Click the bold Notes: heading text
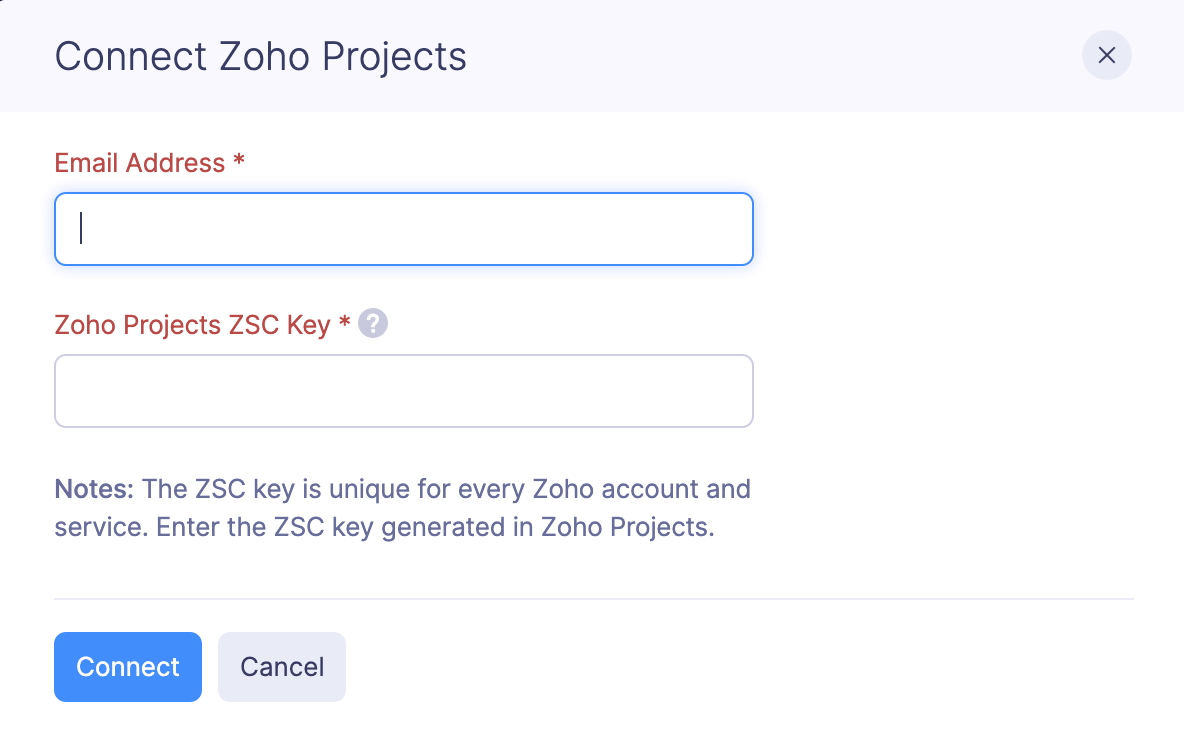Viewport: 1184px width, 730px height. point(93,489)
